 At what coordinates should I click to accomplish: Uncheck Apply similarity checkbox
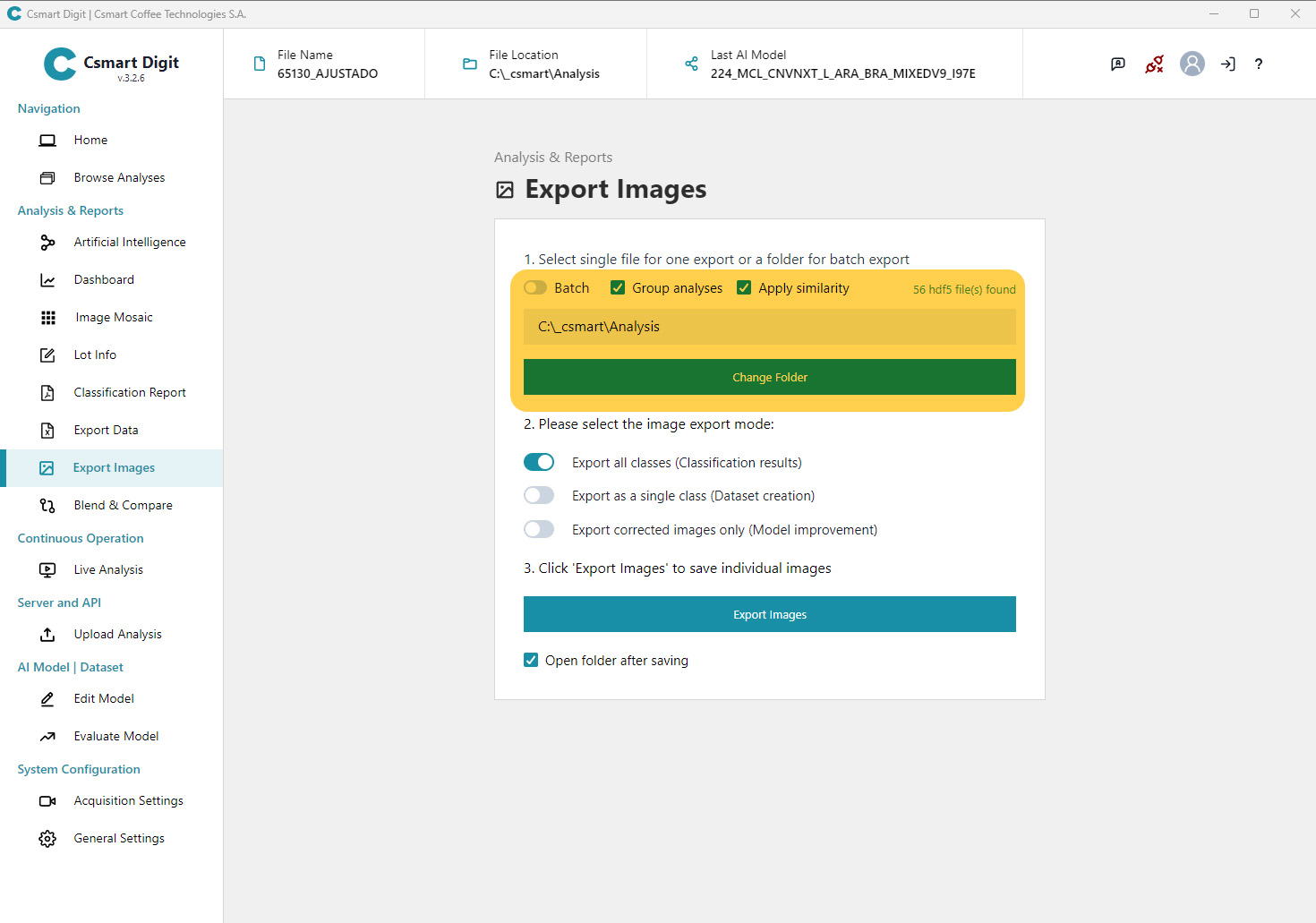pos(744,287)
